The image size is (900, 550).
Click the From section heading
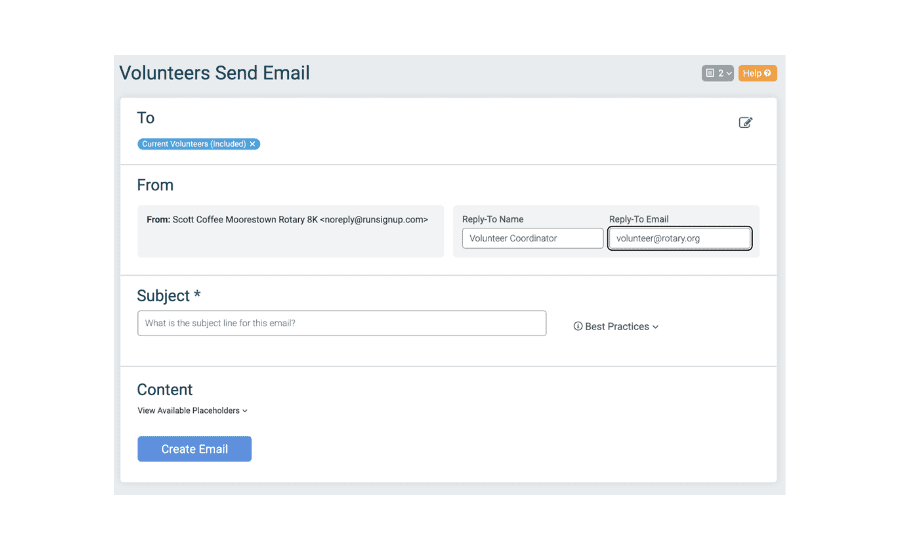(x=155, y=185)
